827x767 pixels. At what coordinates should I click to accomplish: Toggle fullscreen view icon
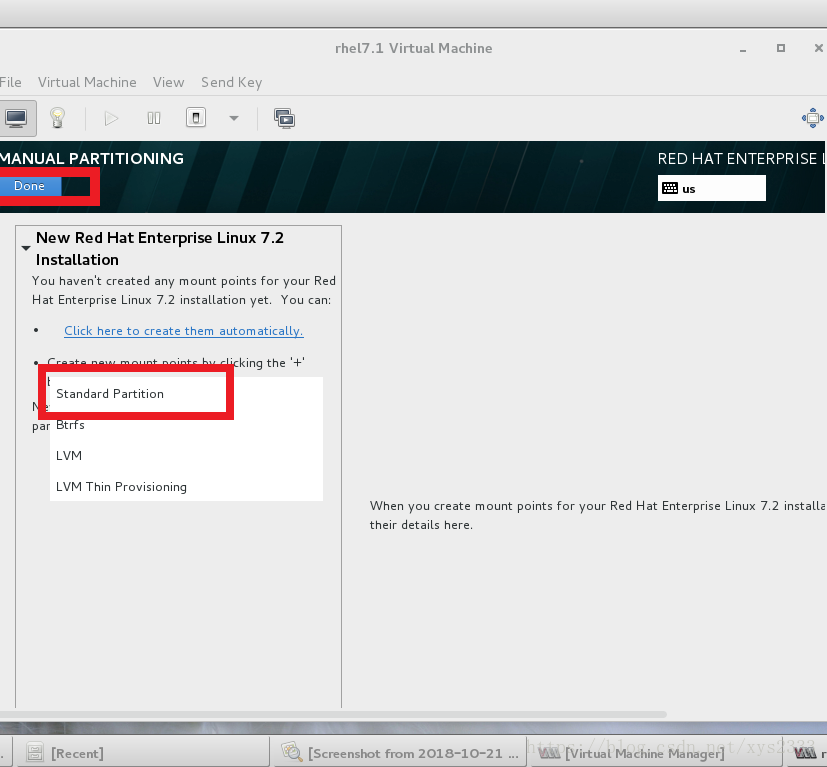coord(812,118)
